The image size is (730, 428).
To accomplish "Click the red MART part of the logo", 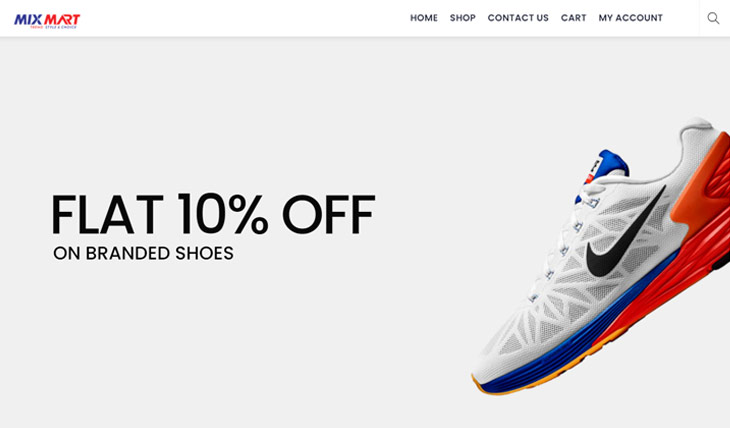I will tap(62, 20).
